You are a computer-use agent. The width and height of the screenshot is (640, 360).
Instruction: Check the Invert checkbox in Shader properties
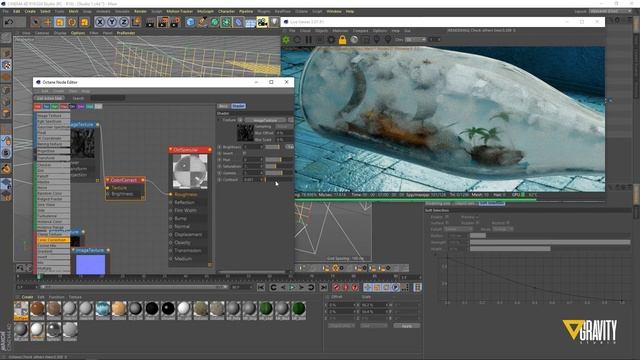click(x=244, y=153)
